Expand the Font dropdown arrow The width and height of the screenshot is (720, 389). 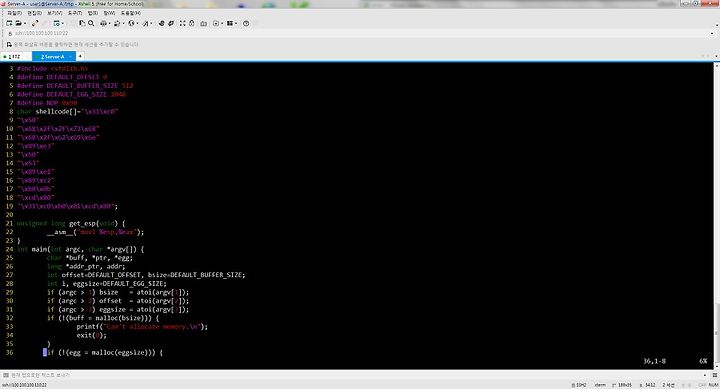(x=151, y=23)
